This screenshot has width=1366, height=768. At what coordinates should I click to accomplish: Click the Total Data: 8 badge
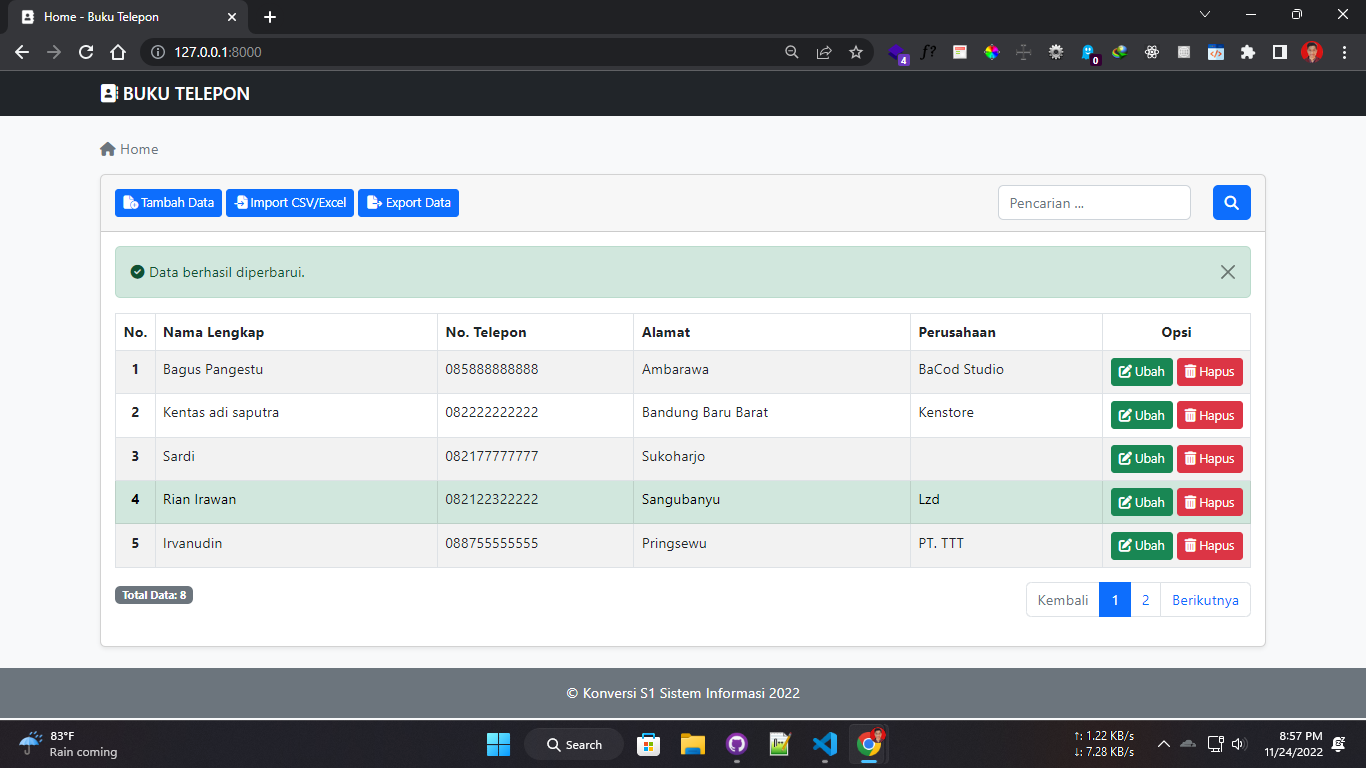point(154,595)
